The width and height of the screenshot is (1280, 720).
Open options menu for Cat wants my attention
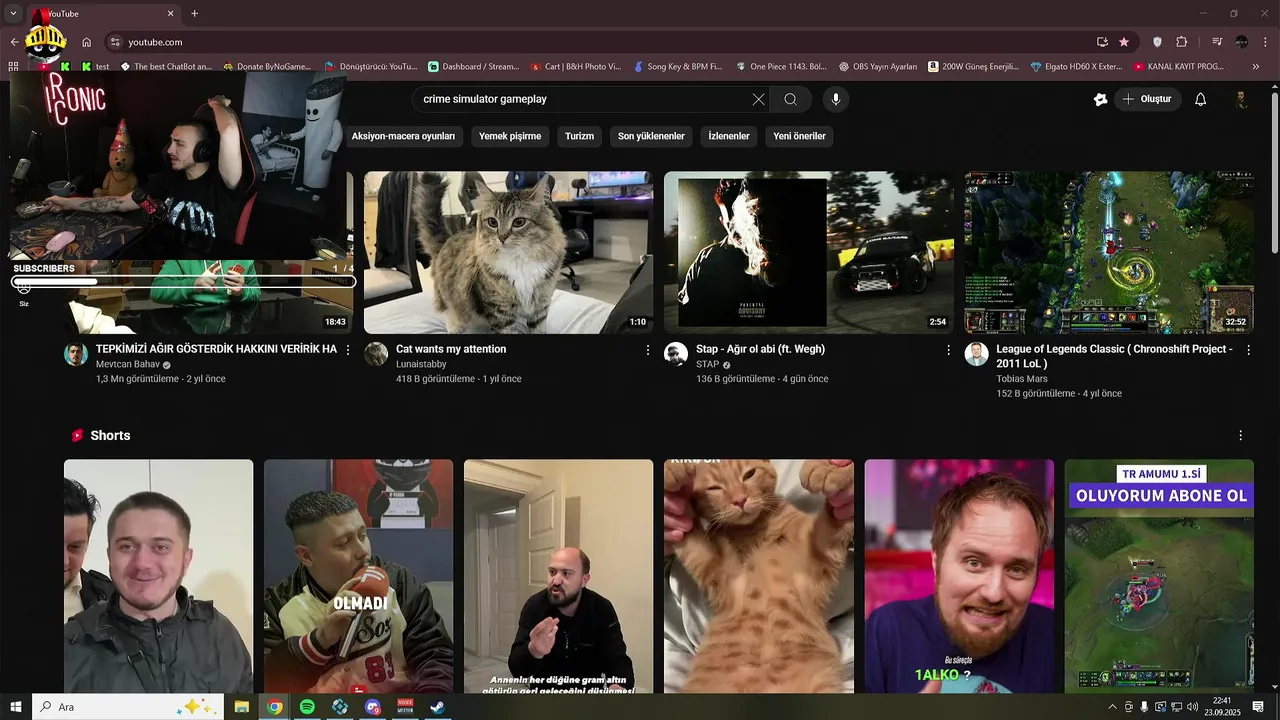[x=648, y=350]
